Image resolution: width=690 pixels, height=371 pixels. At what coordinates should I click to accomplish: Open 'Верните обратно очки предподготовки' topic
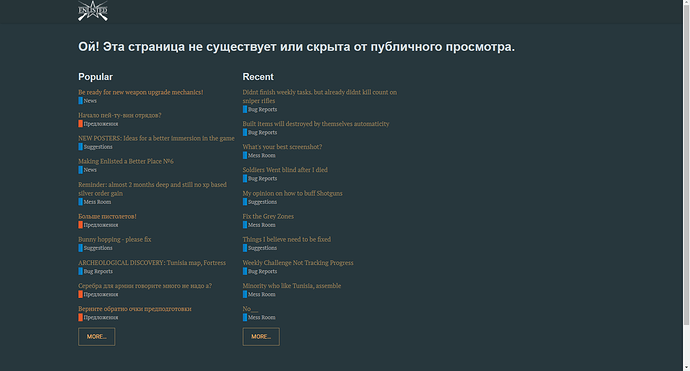point(135,309)
